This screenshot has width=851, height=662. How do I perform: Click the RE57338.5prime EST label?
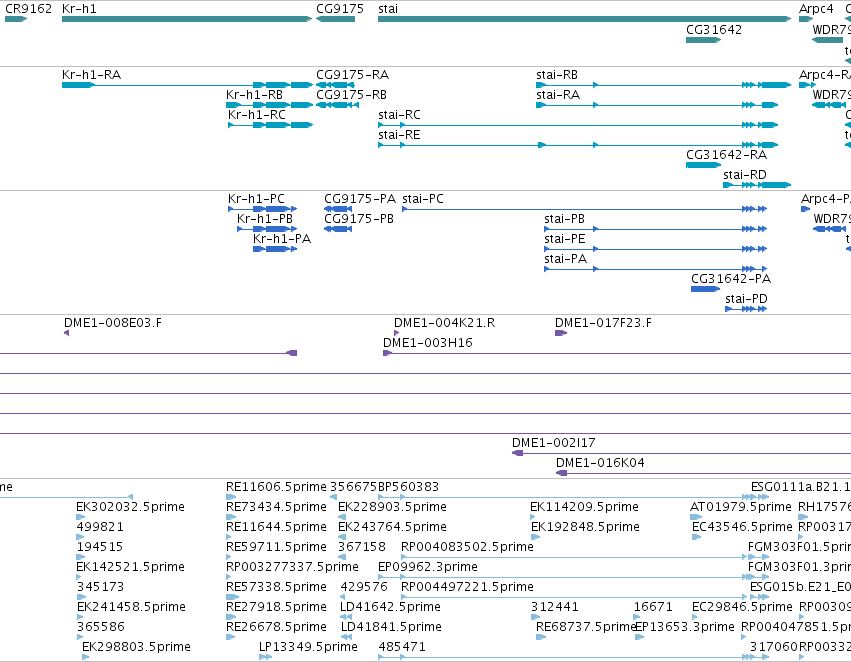276,587
